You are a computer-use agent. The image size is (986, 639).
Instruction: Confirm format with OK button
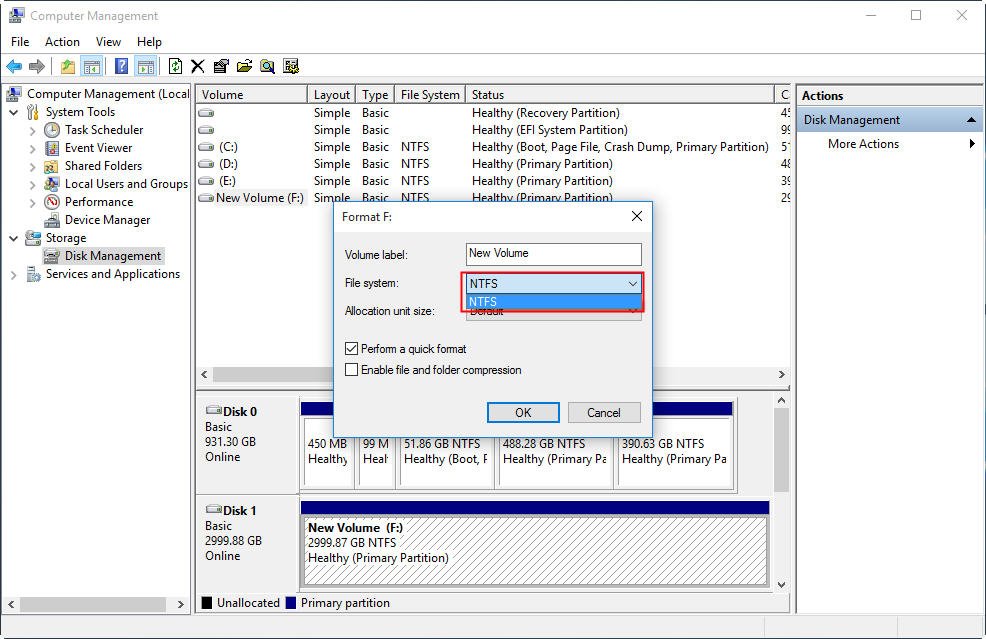tap(523, 413)
